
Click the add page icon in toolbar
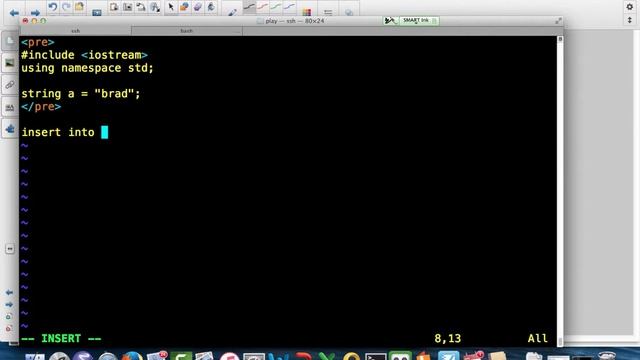(114, 7)
